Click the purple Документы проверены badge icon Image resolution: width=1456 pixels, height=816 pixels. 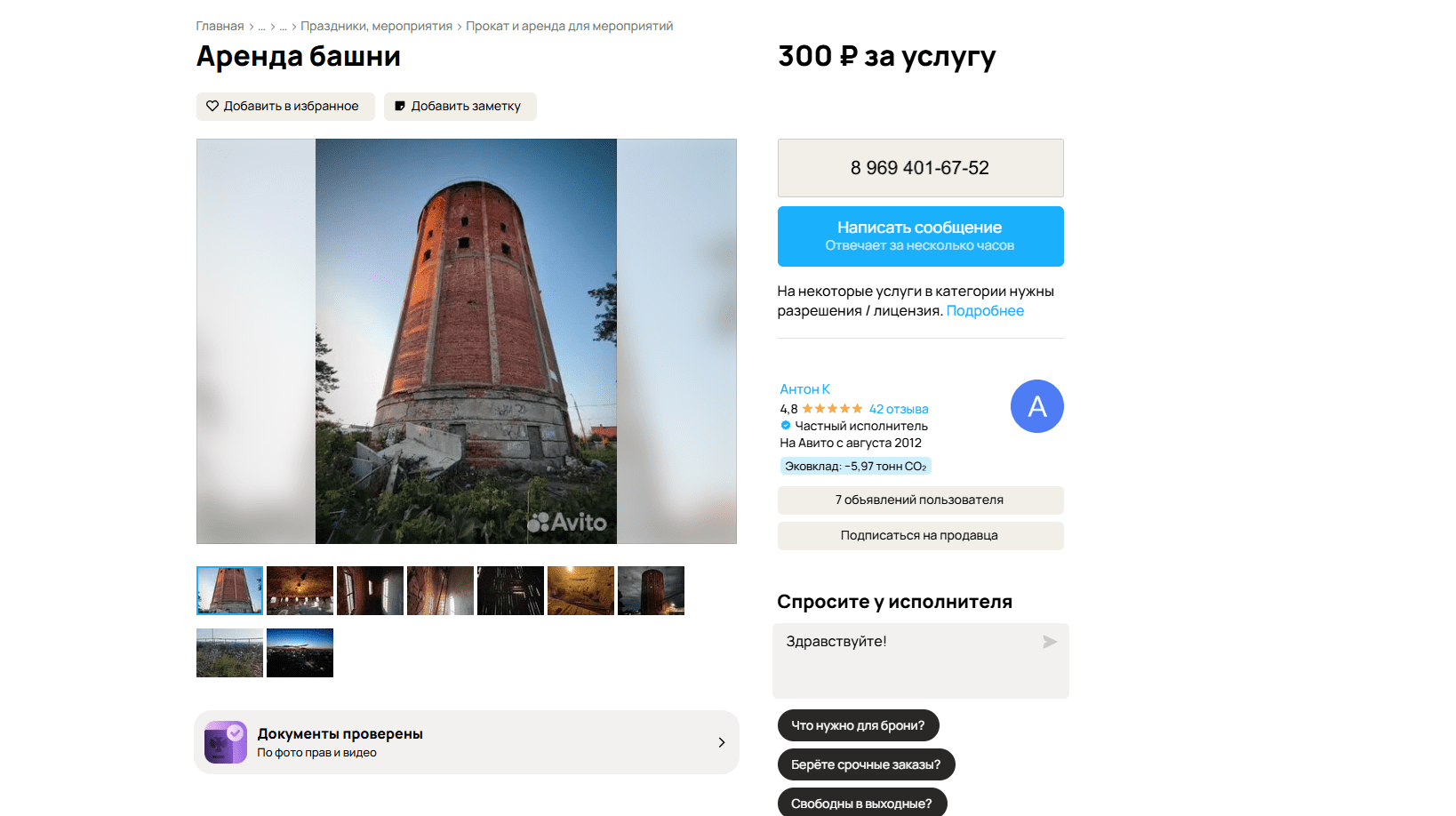tap(226, 742)
